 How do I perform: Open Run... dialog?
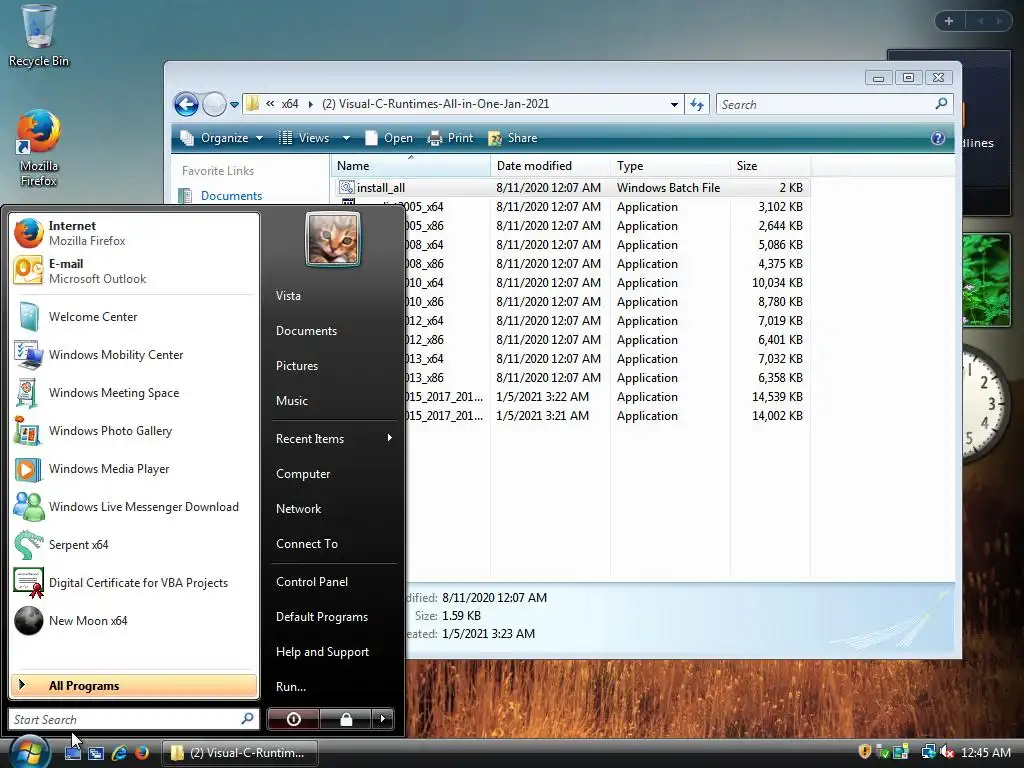tap(334, 687)
